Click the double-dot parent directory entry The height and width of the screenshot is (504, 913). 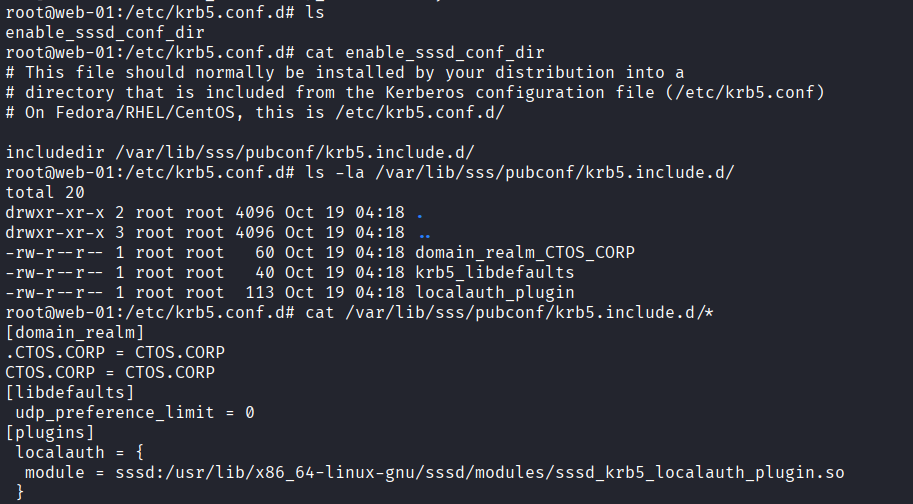[x=424, y=235]
